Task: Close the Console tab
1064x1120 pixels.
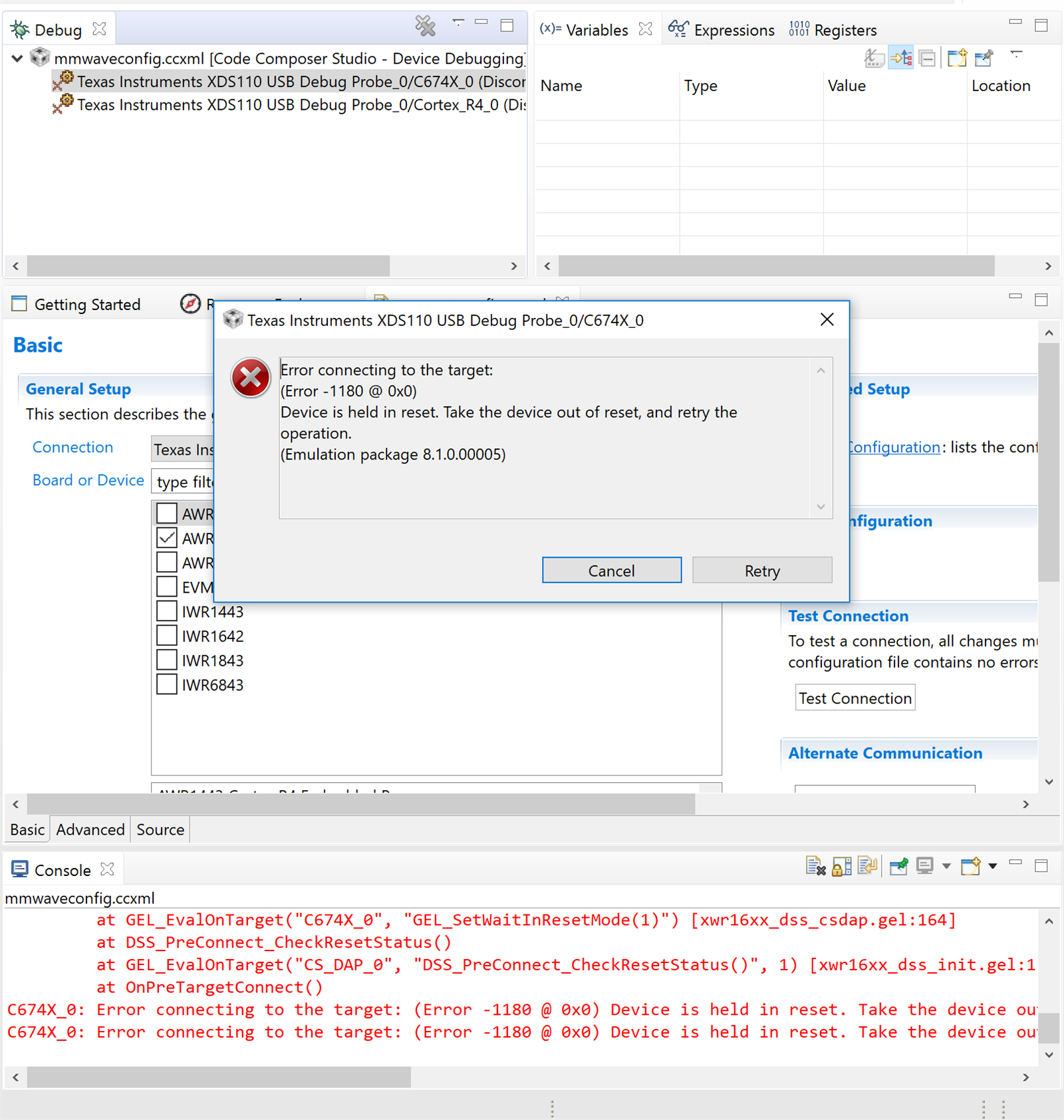Action: pos(107,869)
